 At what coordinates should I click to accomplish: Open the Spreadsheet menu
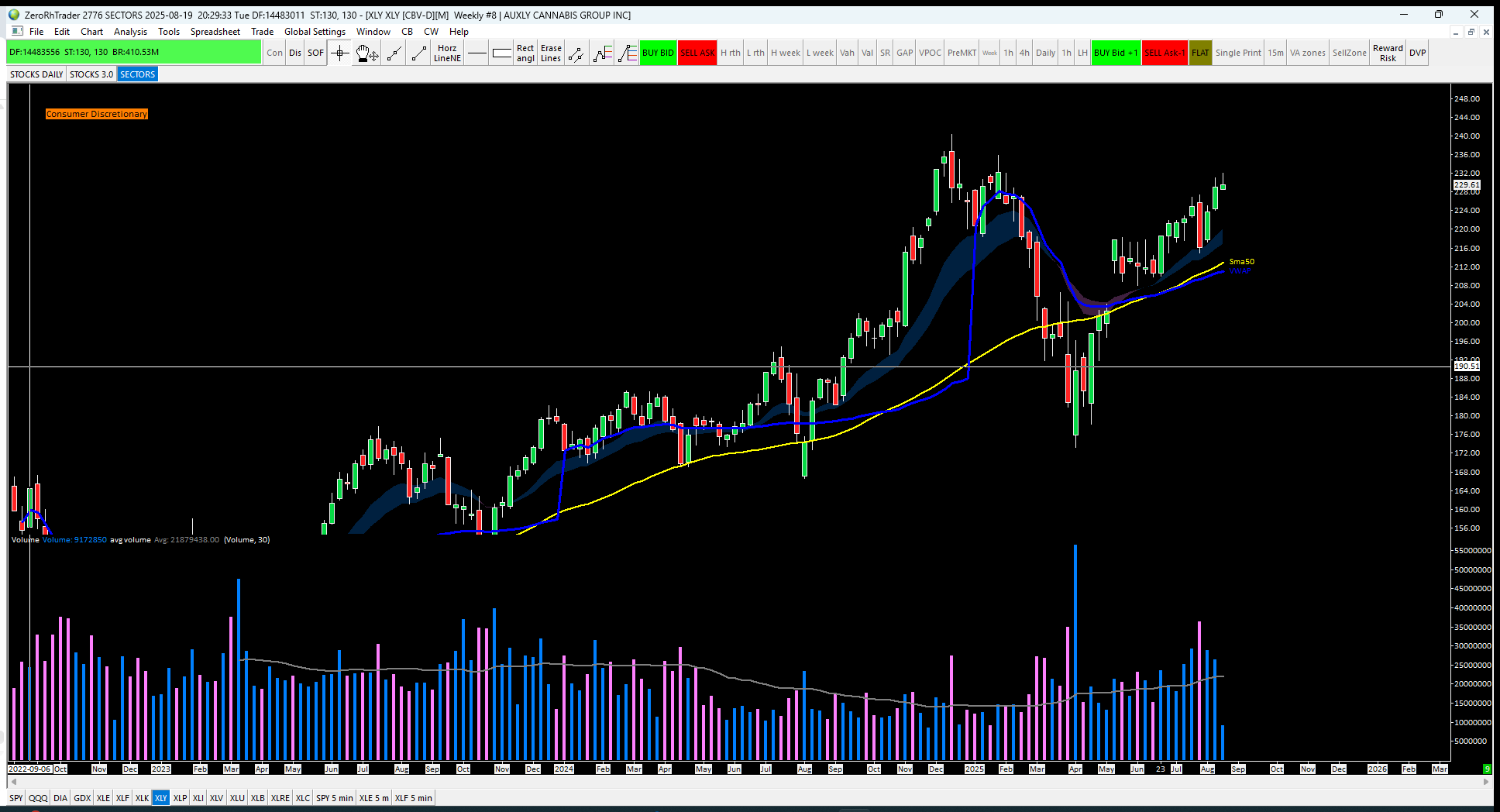pyautogui.click(x=215, y=32)
